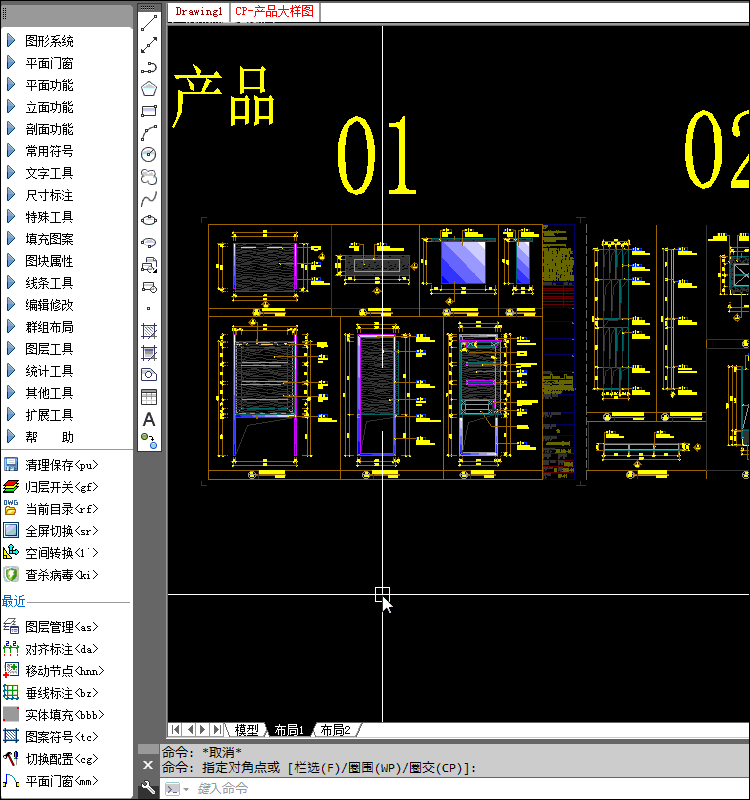This screenshot has width=750, height=800.
Task: Expand the 平面门窗 menu group
Action: 41,63
